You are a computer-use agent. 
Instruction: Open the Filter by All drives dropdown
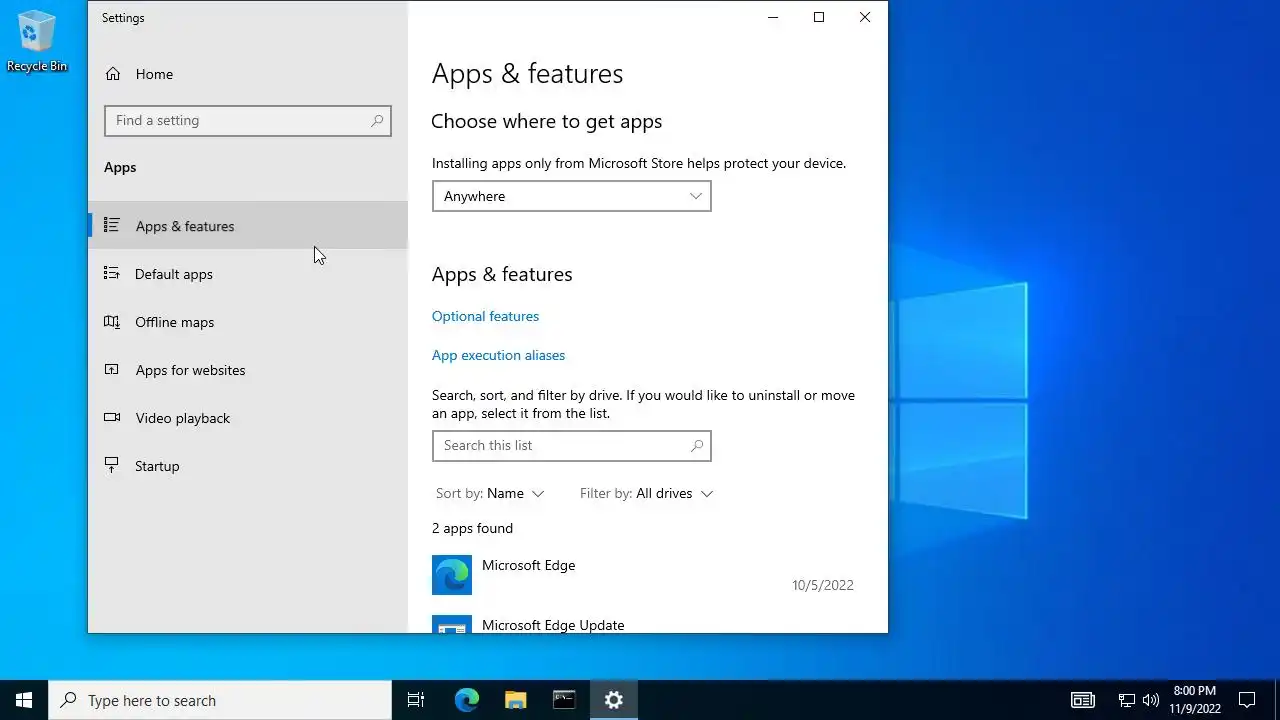[x=646, y=493]
